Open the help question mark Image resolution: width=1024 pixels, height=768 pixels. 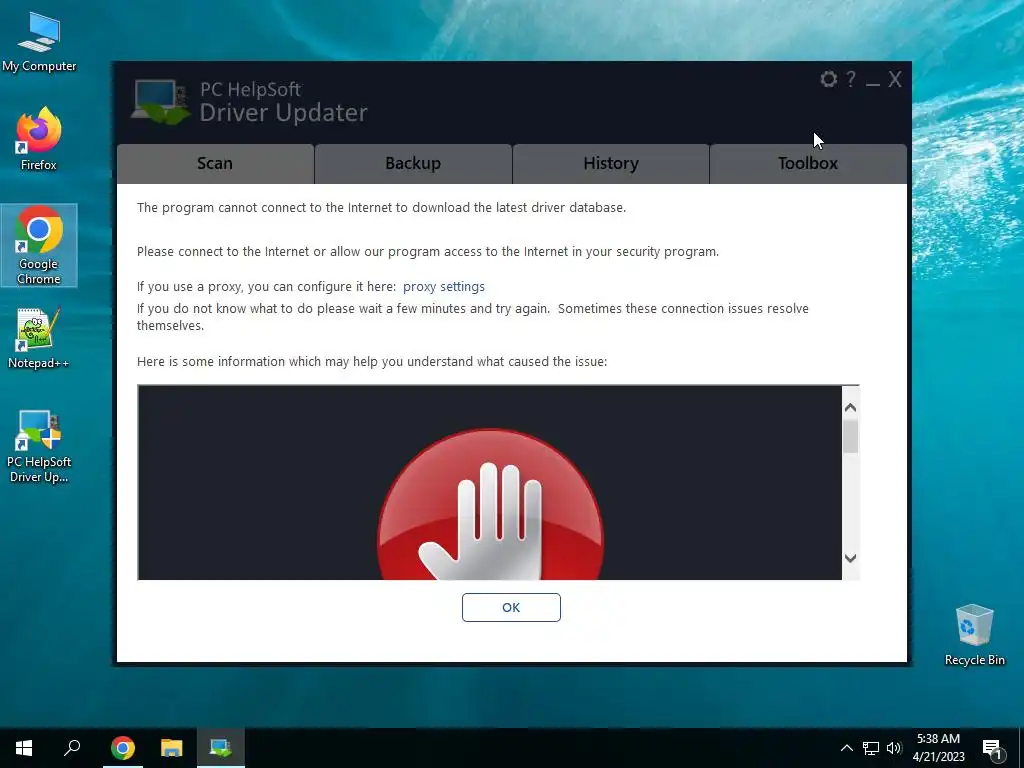click(x=850, y=79)
